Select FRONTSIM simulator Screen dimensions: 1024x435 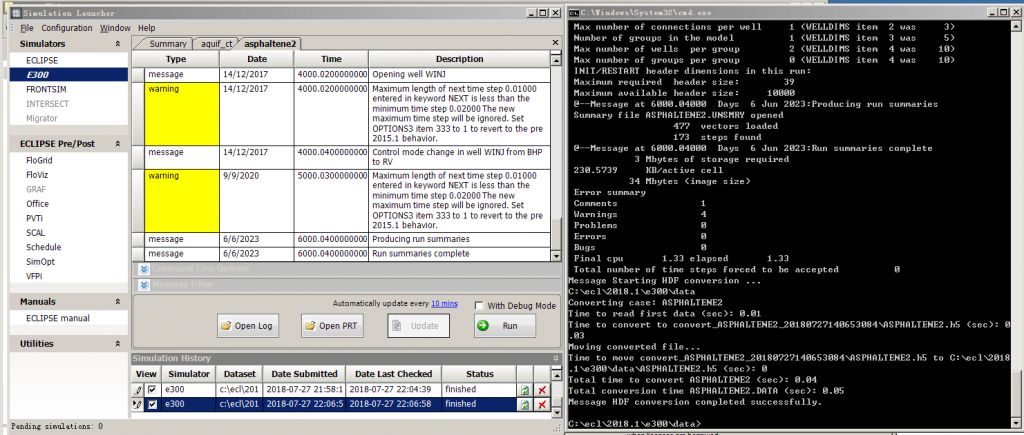[46, 89]
